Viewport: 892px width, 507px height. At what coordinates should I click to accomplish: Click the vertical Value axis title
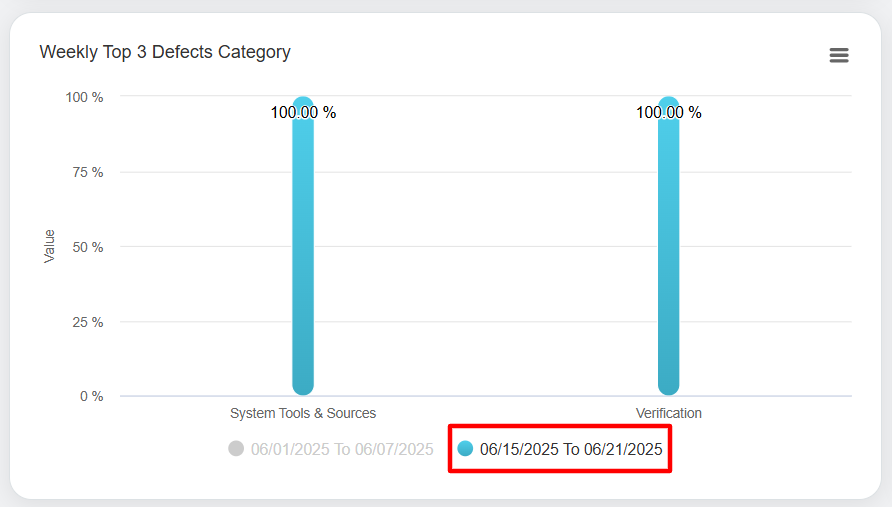[x=49, y=246]
